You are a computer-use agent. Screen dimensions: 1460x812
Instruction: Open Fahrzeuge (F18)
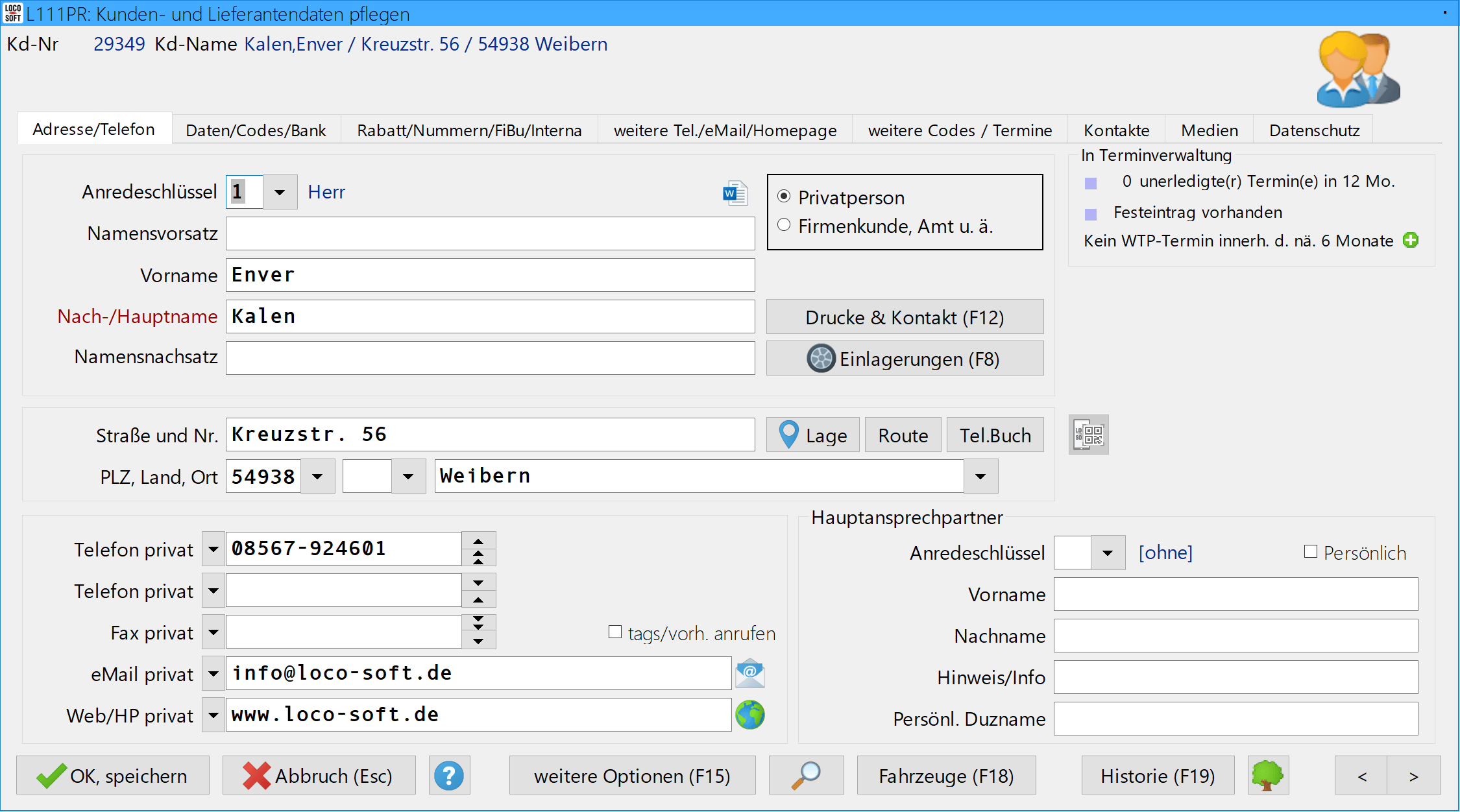point(945,776)
